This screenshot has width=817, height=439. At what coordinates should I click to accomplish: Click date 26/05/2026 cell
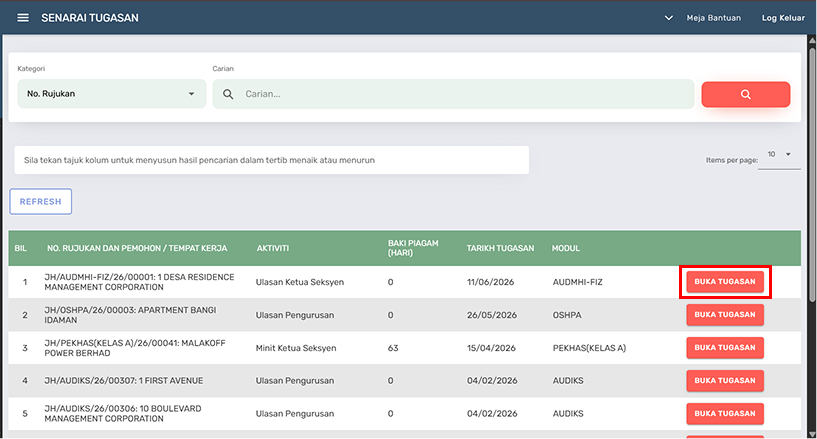[x=492, y=315]
